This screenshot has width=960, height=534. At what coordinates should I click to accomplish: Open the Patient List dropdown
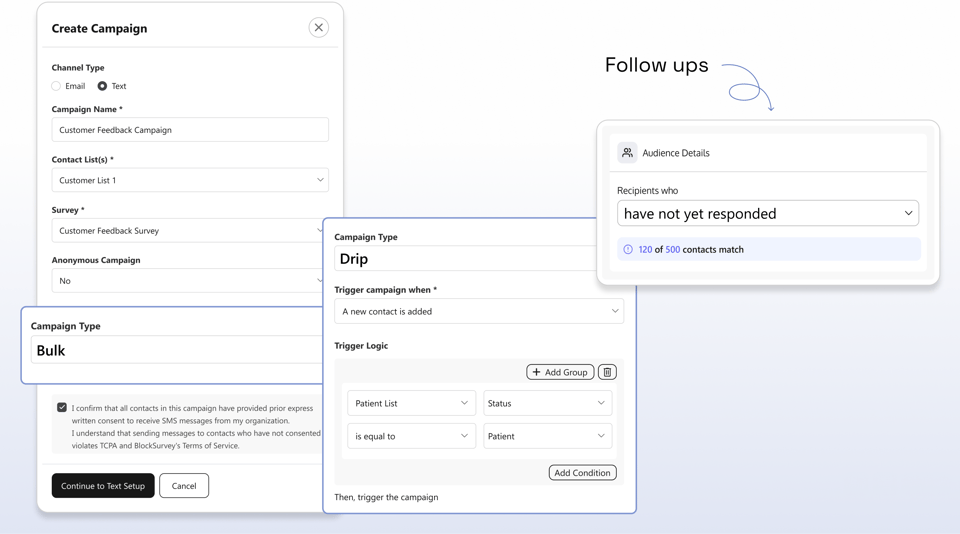(x=411, y=403)
